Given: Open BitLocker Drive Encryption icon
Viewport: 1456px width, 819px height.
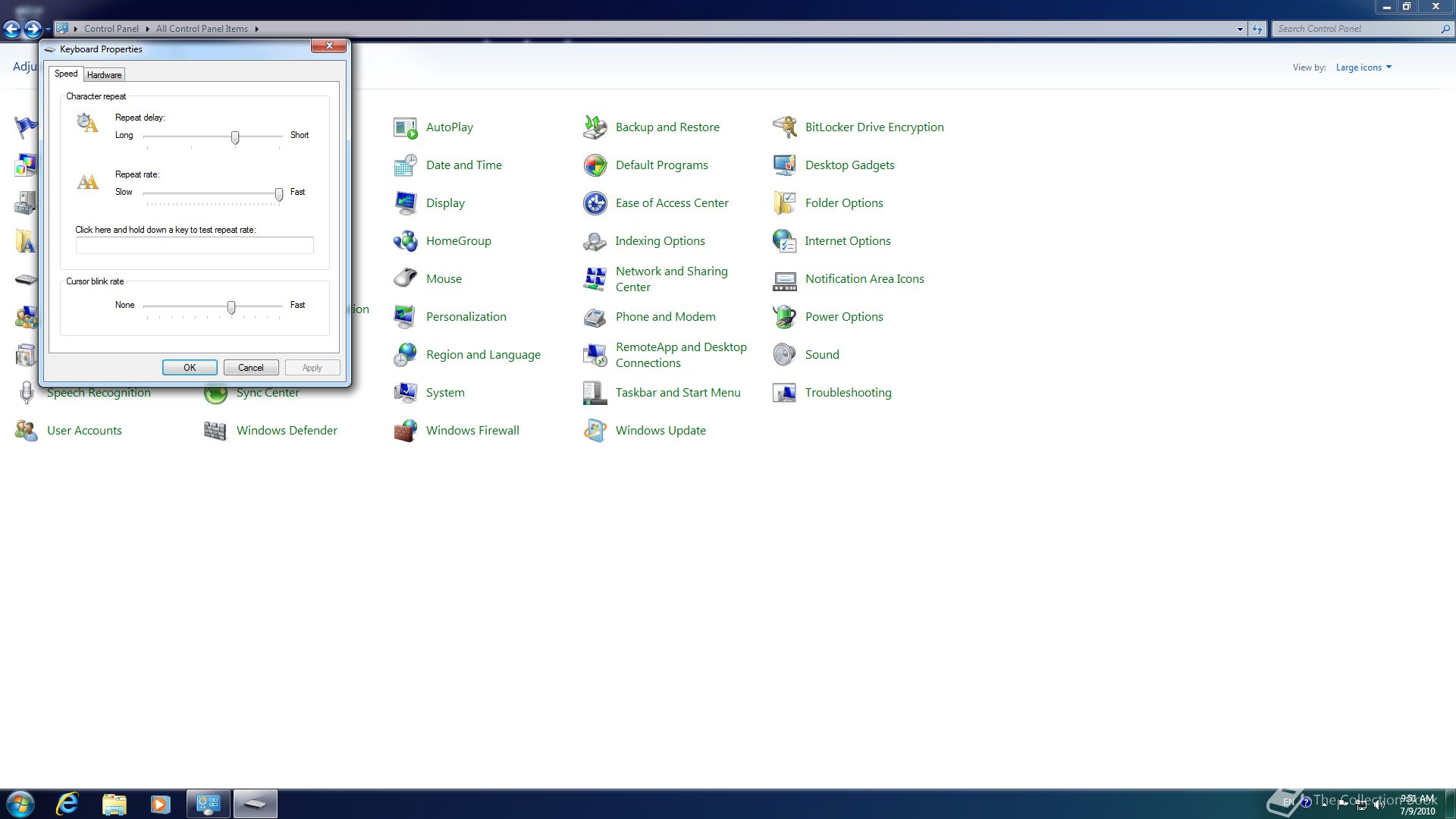Looking at the screenshot, I should 785,127.
